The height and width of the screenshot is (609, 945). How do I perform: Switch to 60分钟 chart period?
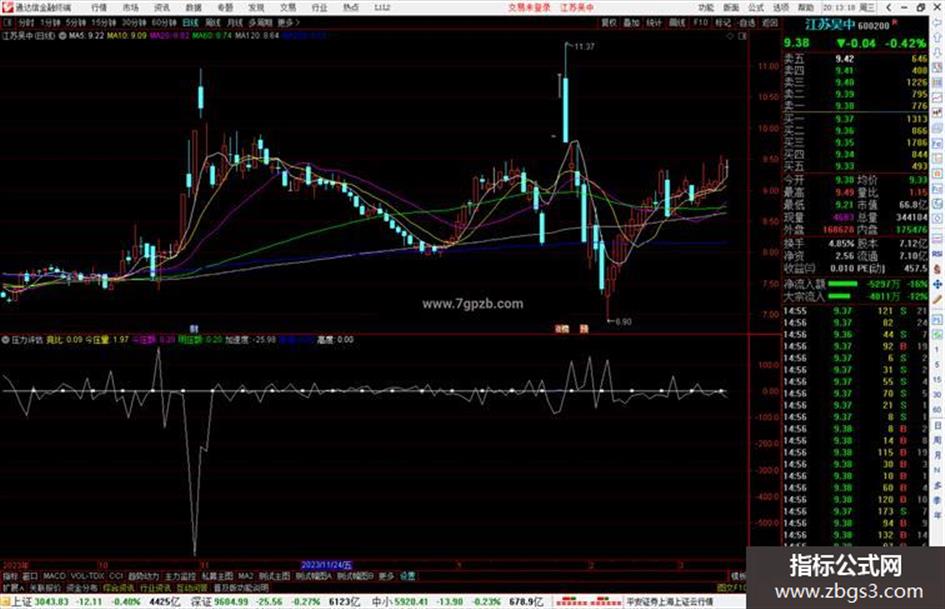164,22
